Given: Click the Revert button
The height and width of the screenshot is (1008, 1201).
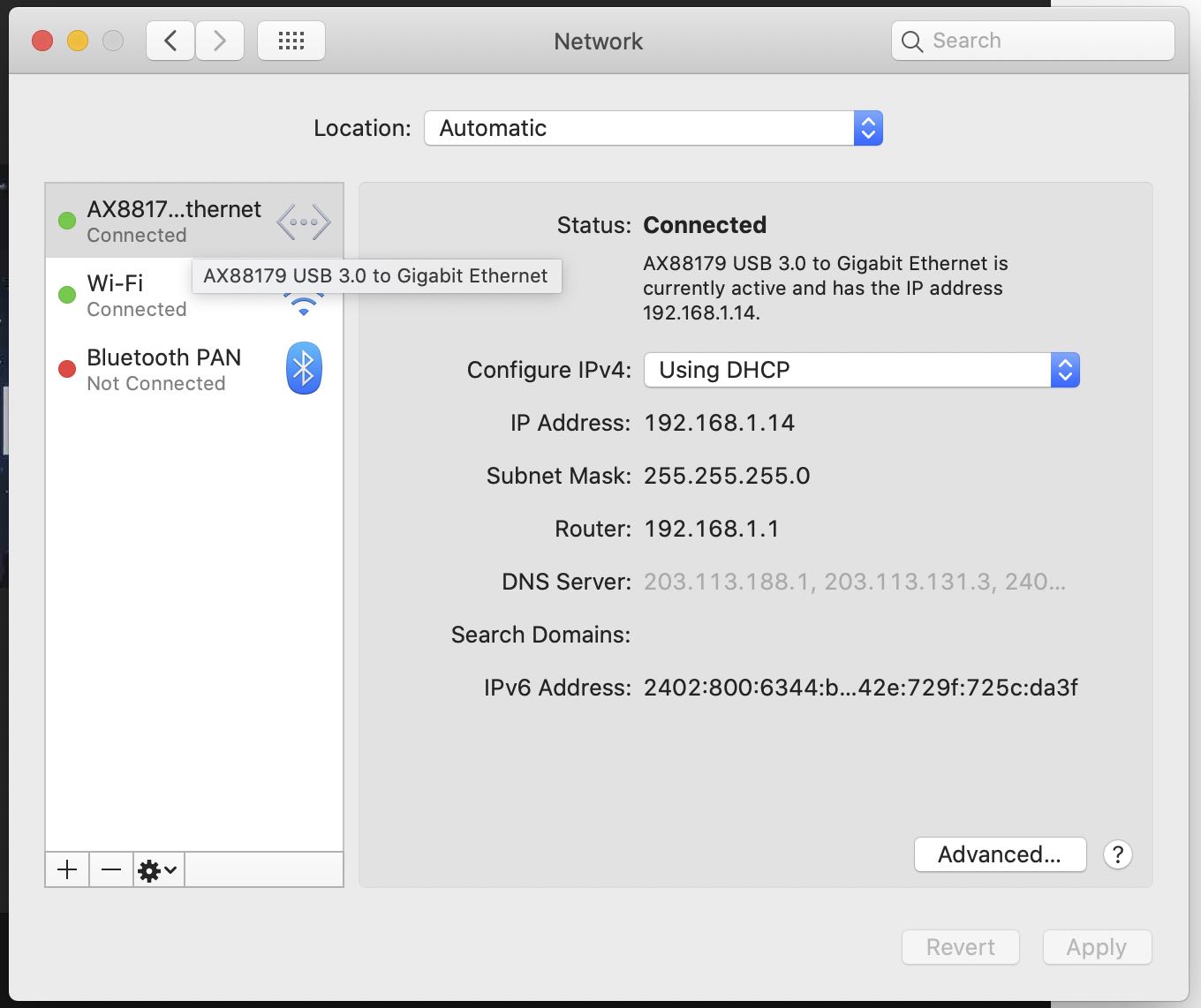Looking at the screenshot, I should tap(960, 947).
